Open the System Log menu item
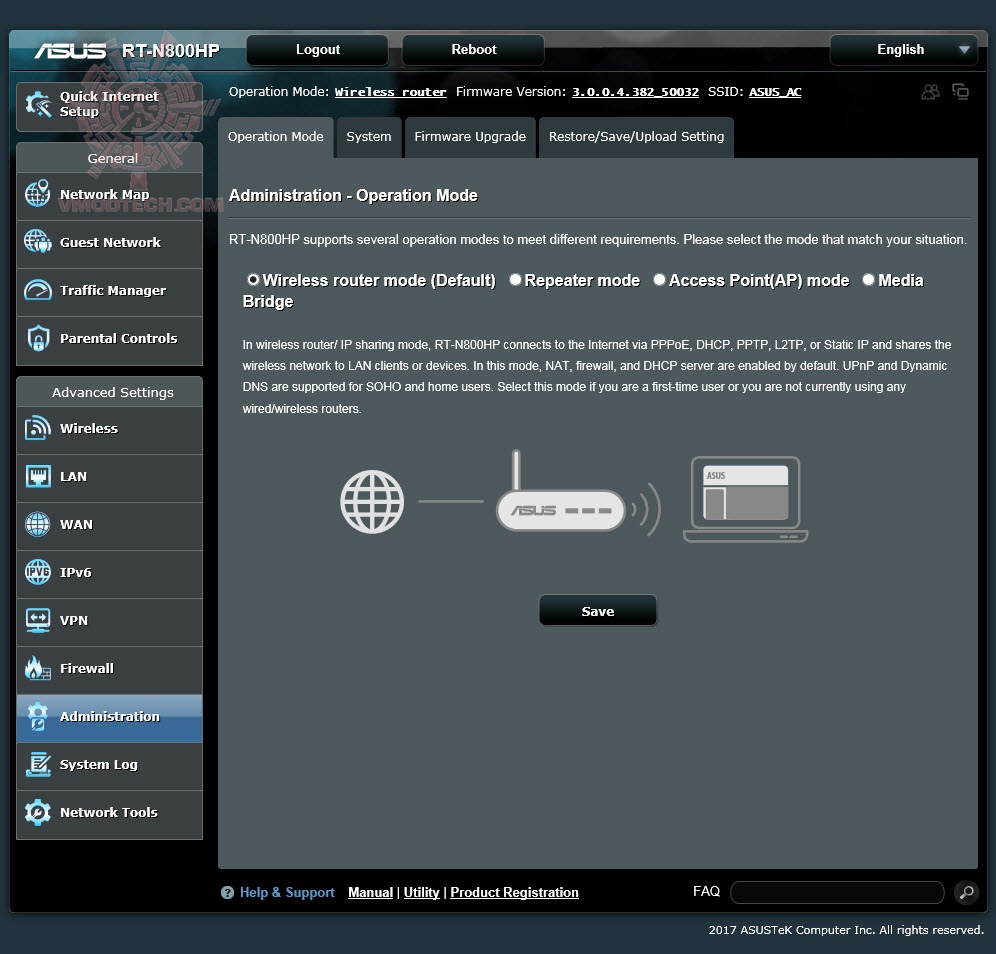Viewport: 996px width, 954px height. pos(109,767)
